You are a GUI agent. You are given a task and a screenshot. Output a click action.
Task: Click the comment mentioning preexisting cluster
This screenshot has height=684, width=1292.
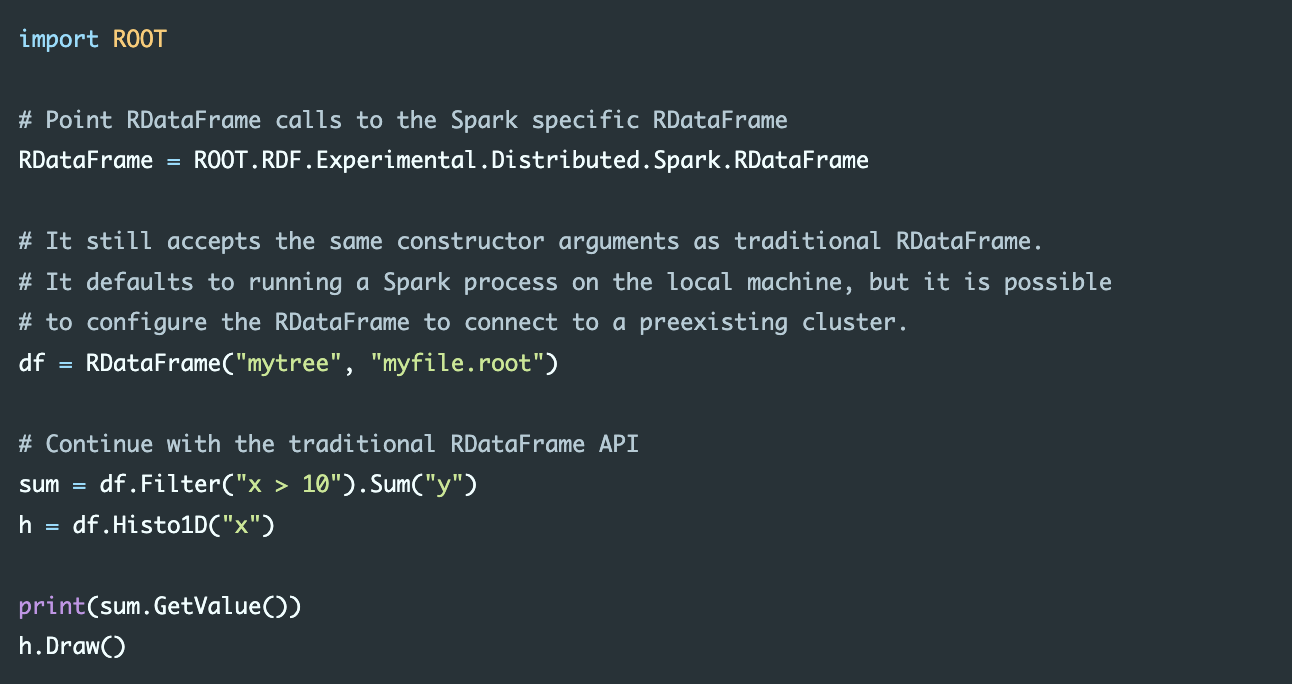pyautogui.click(x=464, y=323)
